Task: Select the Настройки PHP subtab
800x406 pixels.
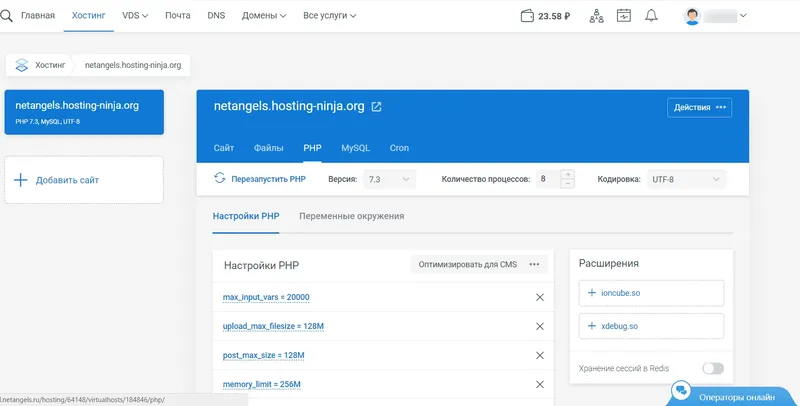Action: click(x=246, y=216)
